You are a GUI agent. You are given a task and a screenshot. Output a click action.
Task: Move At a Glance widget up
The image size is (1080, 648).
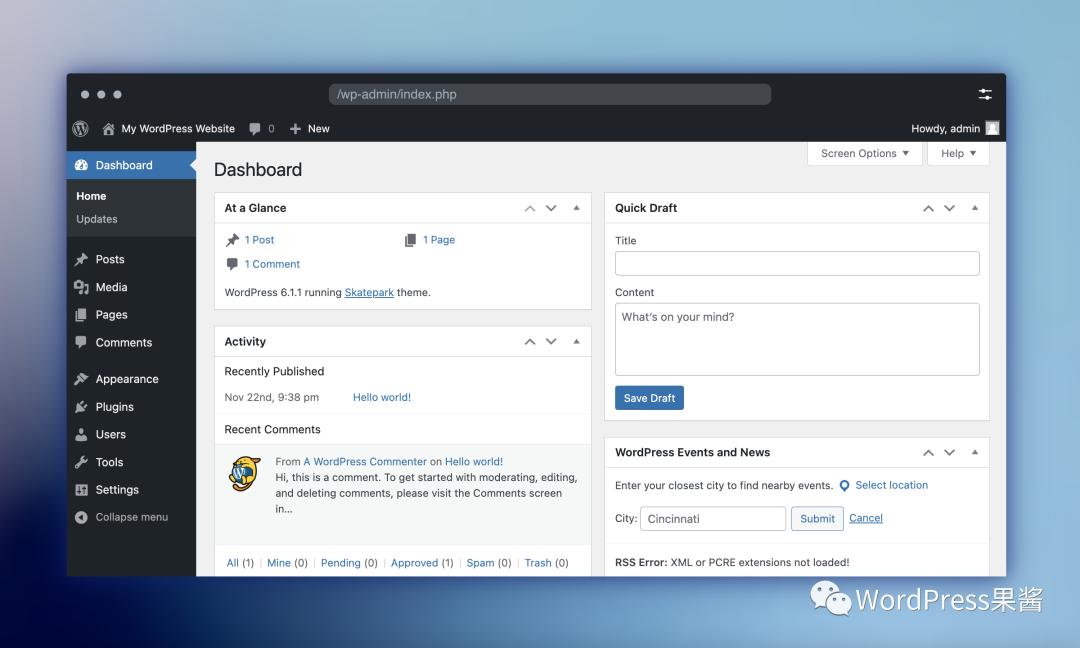[530, 208]
